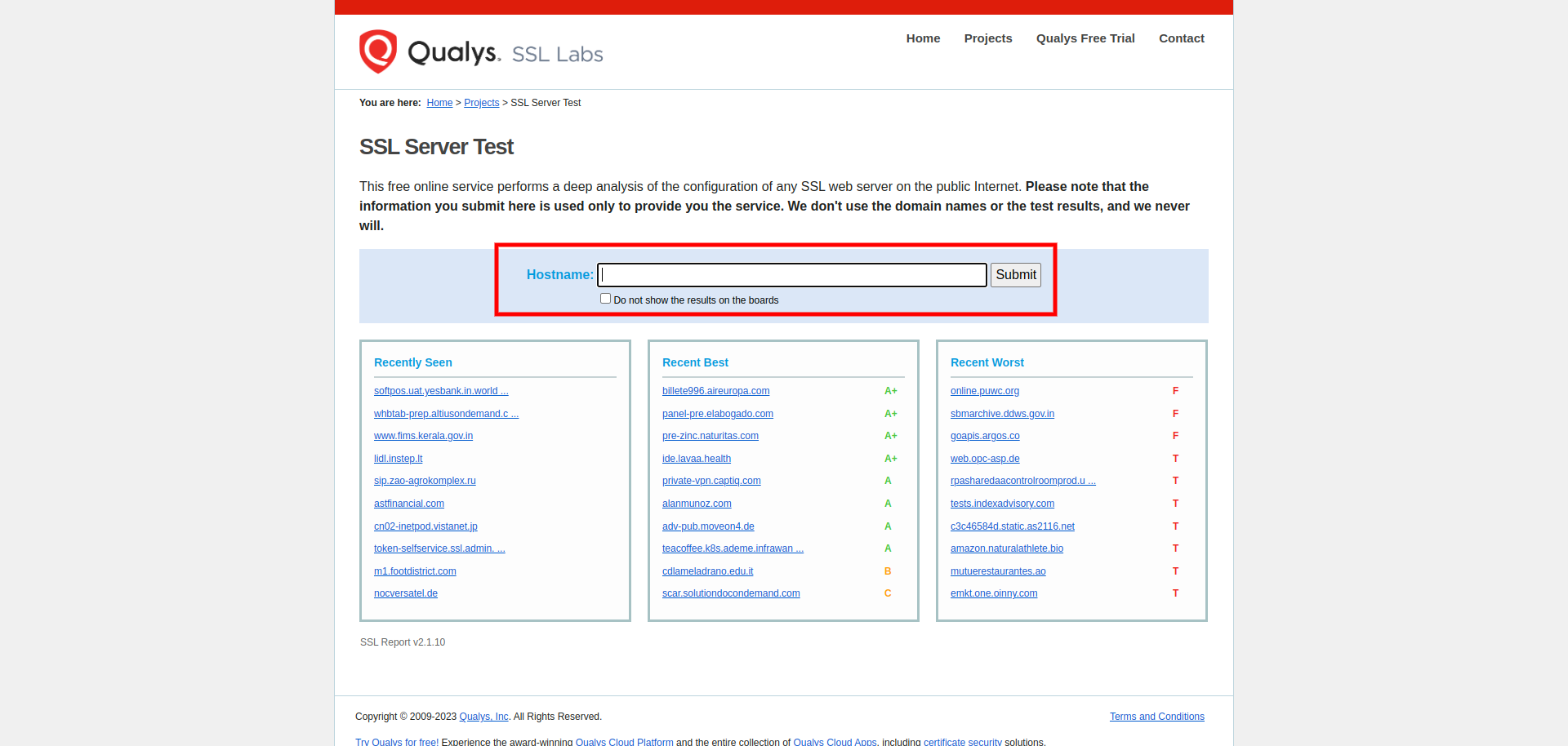This screenshot has height=746, width=1568.
Task: Click the Projects breadcrumb link
Action: (x=482, y=103)
